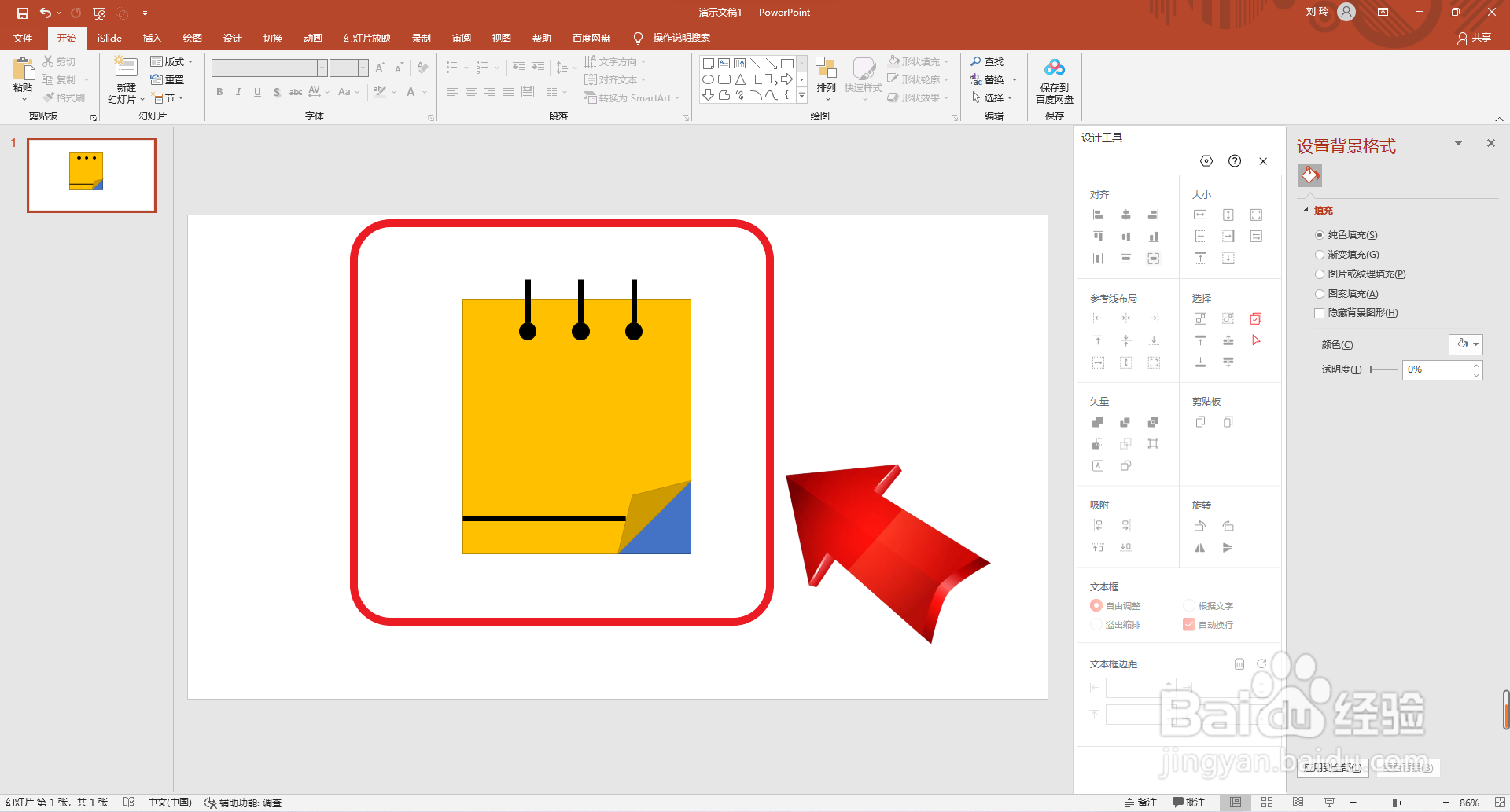Click the Save icon in the quick access toolbar
The image size is (1510, 812).
(23, 13)
